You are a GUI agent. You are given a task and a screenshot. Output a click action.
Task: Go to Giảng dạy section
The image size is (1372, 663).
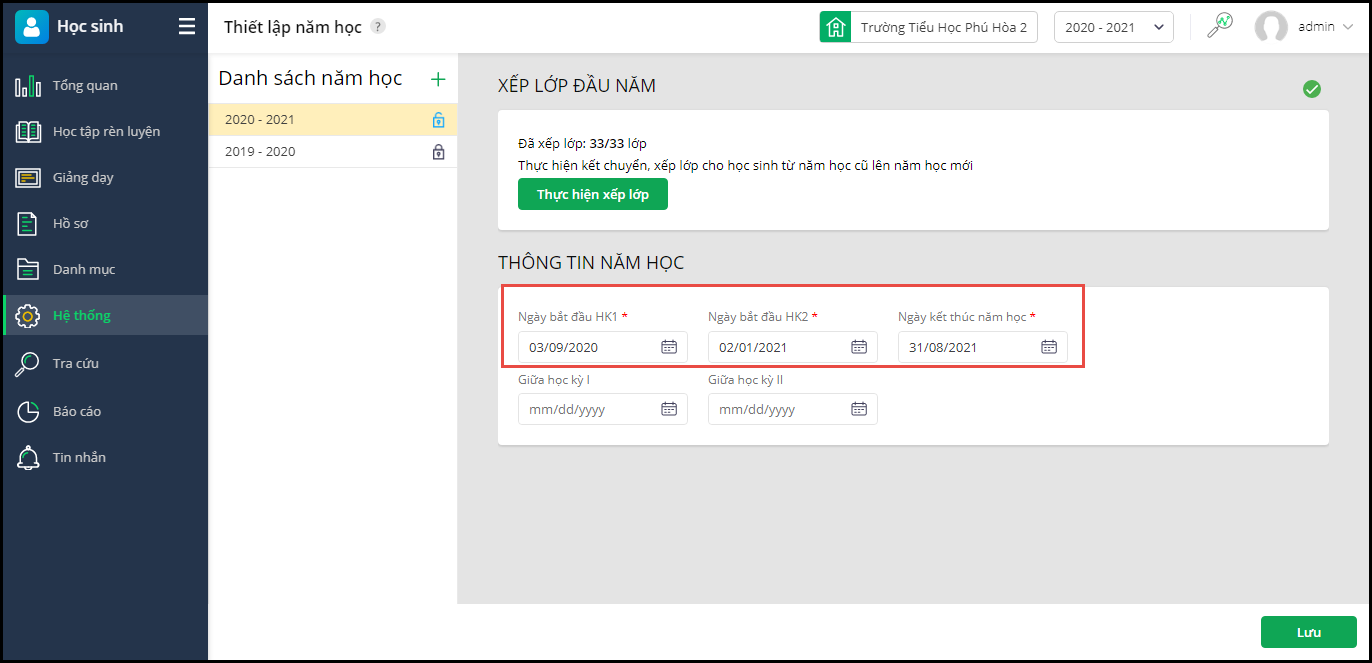tap(105, 177)
